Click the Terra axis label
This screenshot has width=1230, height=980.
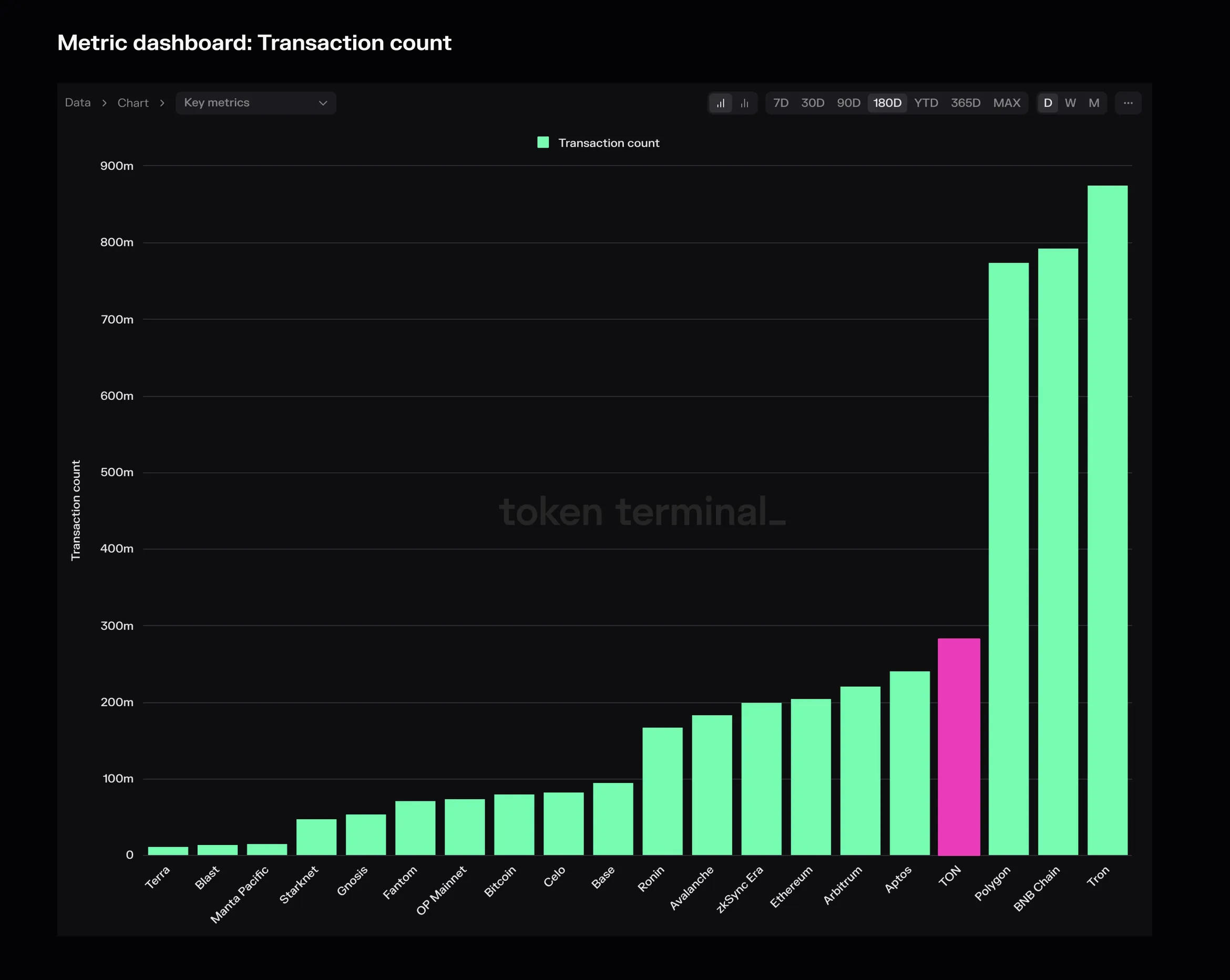point(158,878)
